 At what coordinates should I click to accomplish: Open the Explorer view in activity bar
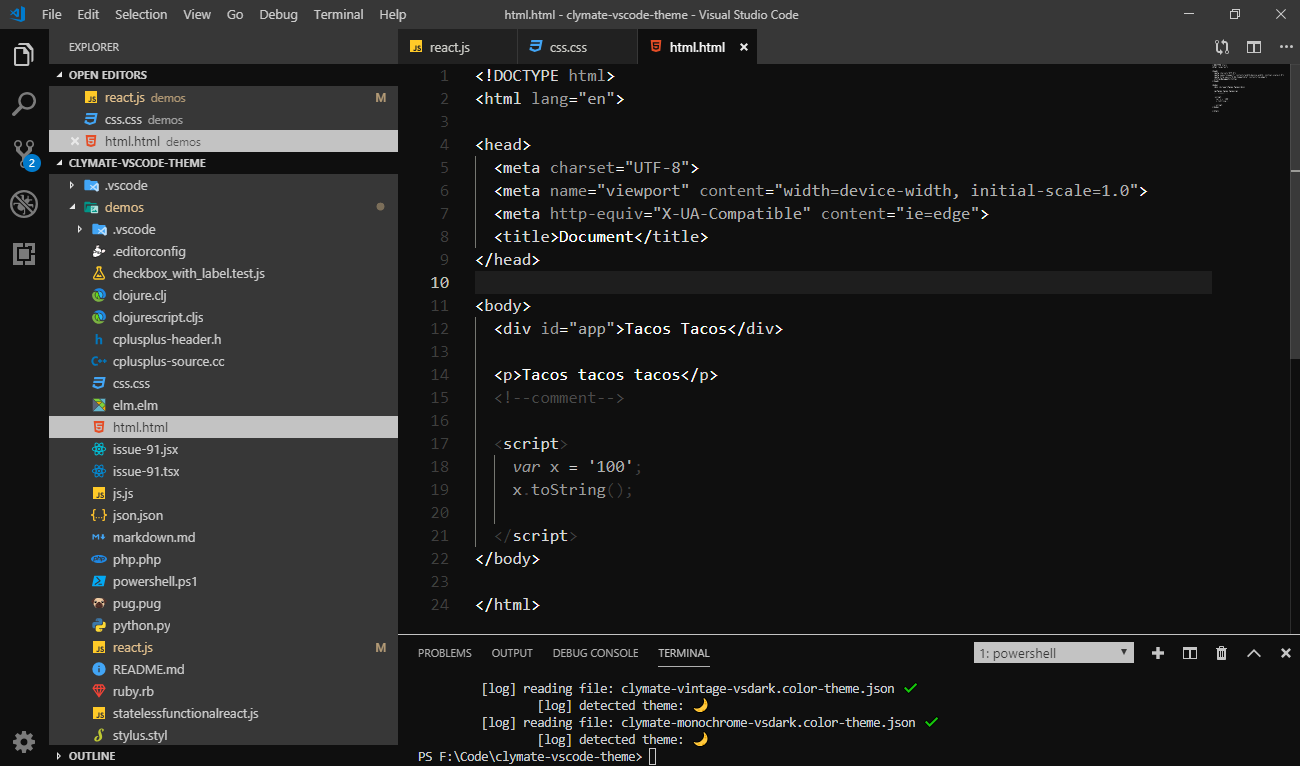coord(24,55)
